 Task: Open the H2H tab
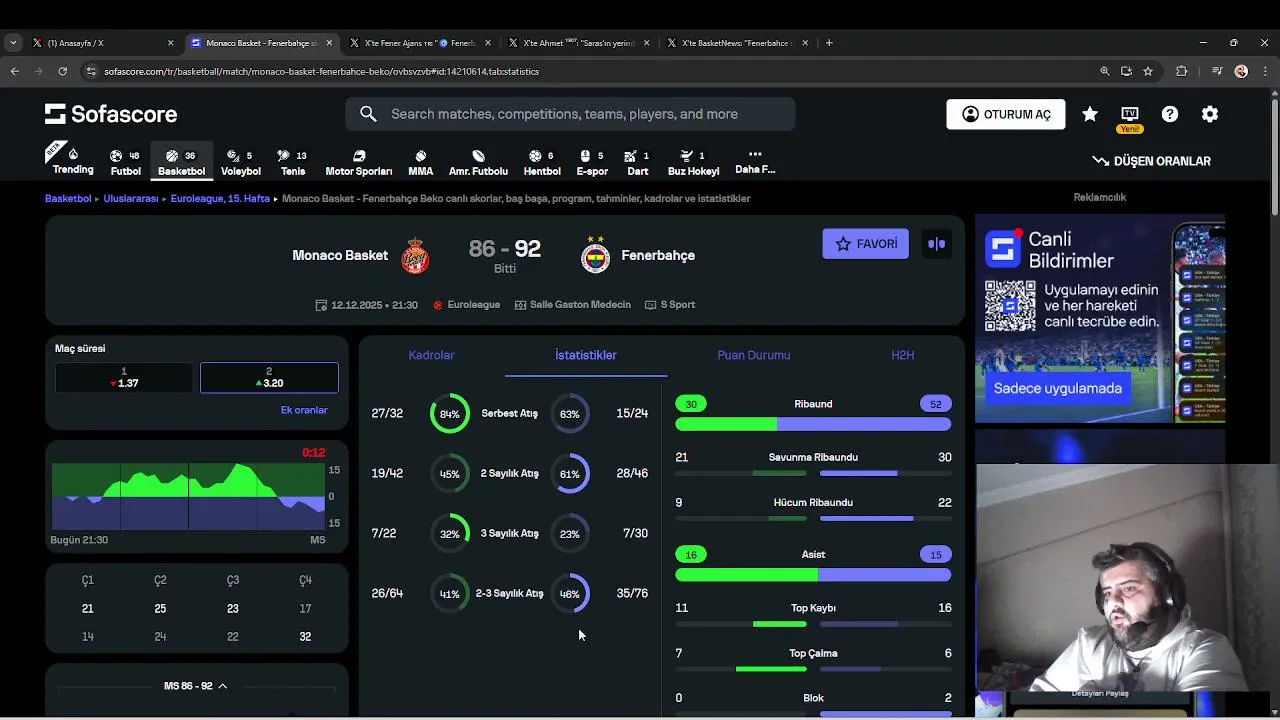(x=903, y=355)
